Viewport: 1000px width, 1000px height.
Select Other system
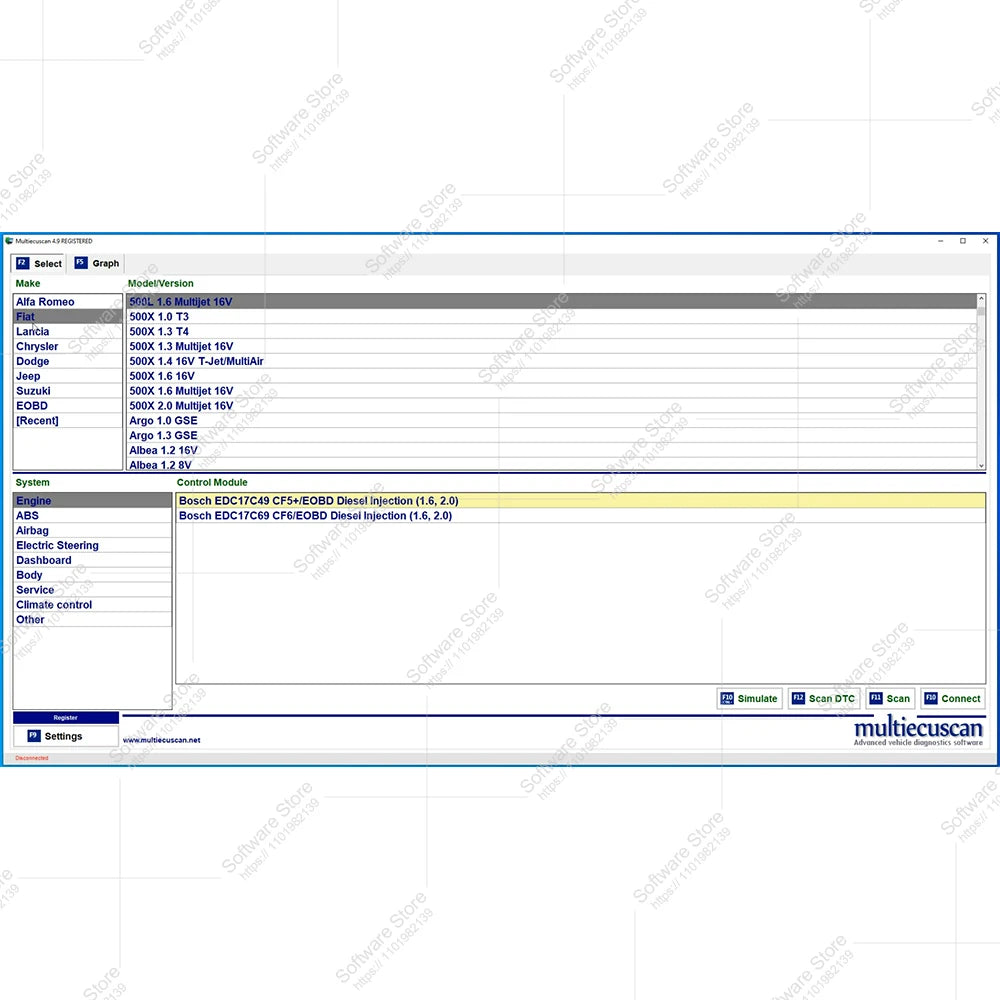tap(92, 620)
